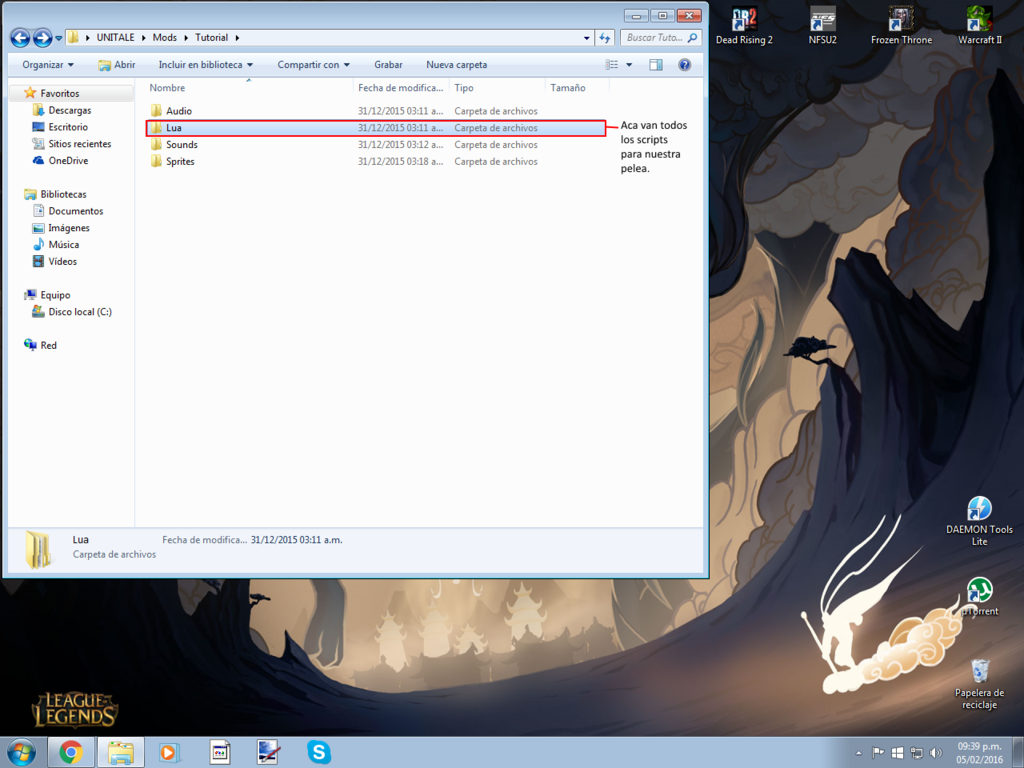Click the Windows logo icon in system tray
Screen dimensions: 1024x768
[x=897, y=753]
